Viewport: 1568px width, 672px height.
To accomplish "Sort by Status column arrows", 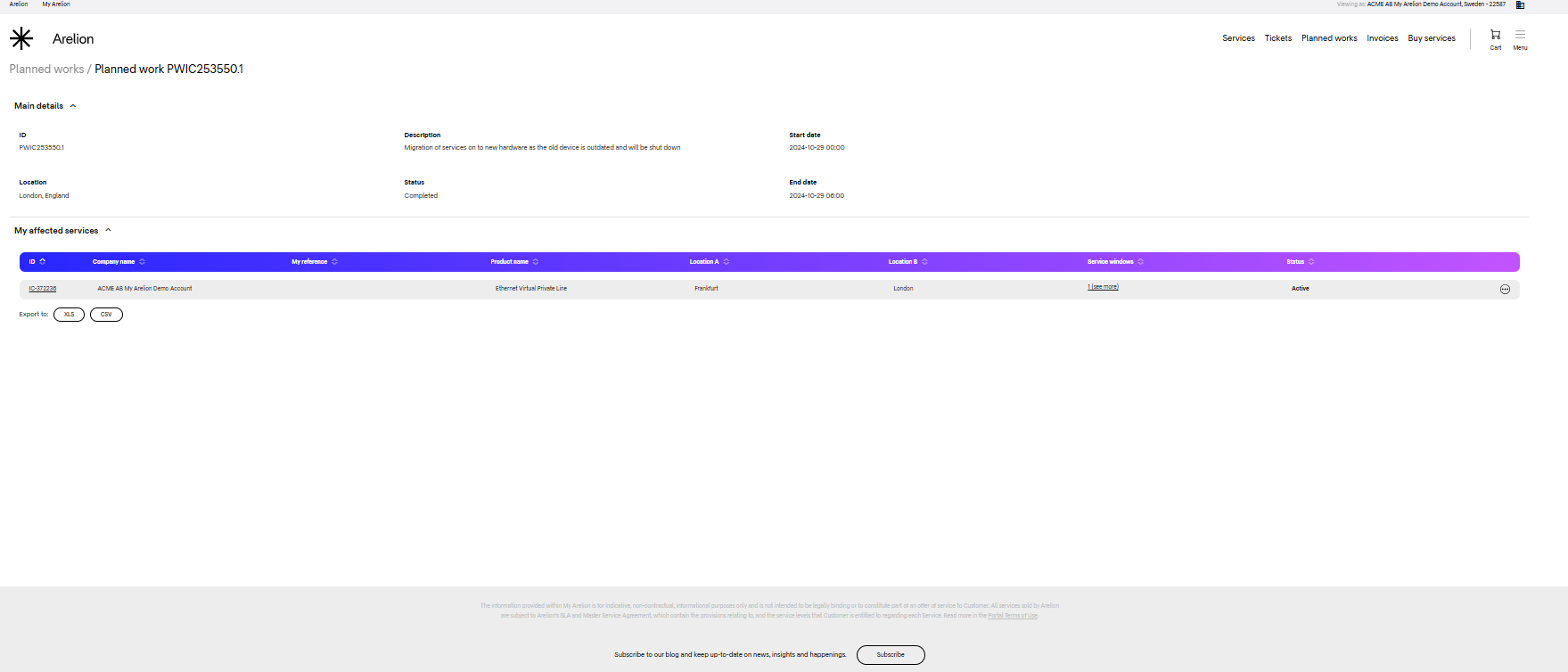I will pyautogui.click(x=1311, y=262).
